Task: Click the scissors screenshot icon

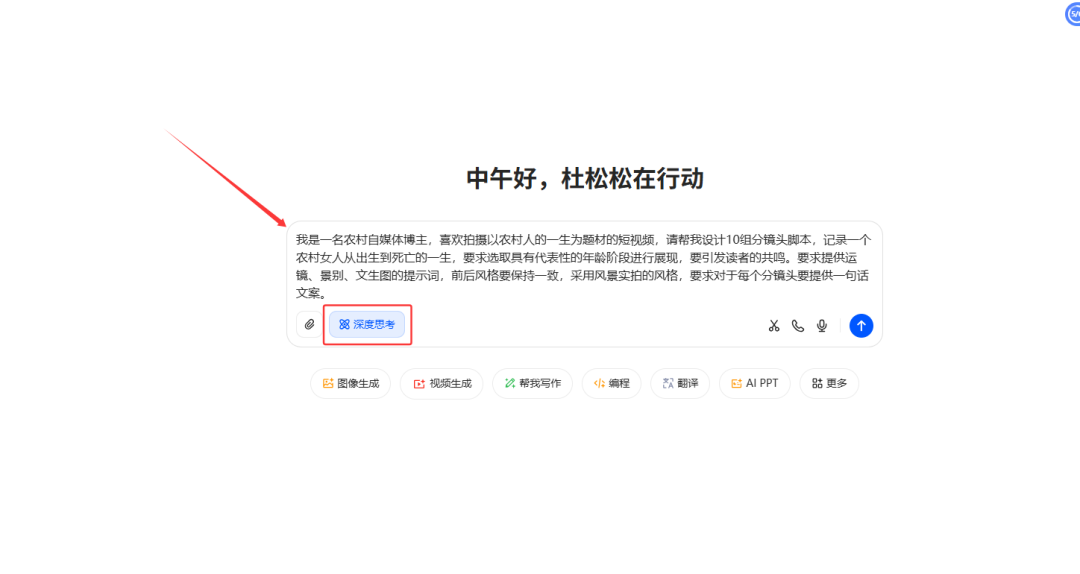Action: tap(774, 326)
